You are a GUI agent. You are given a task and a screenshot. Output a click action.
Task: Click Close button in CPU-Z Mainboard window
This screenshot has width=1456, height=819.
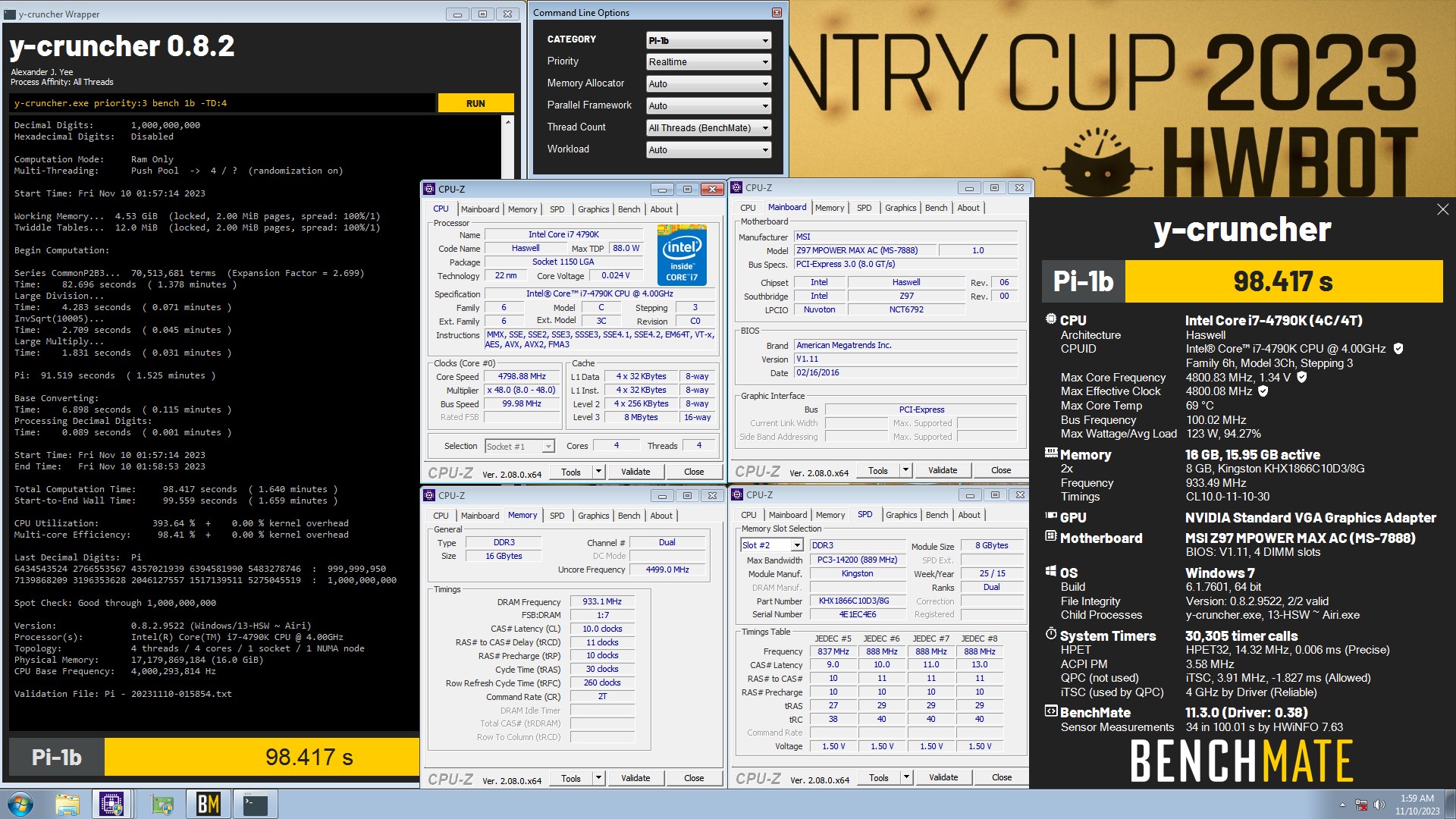pyautogui.click(x=1001, y=470)
